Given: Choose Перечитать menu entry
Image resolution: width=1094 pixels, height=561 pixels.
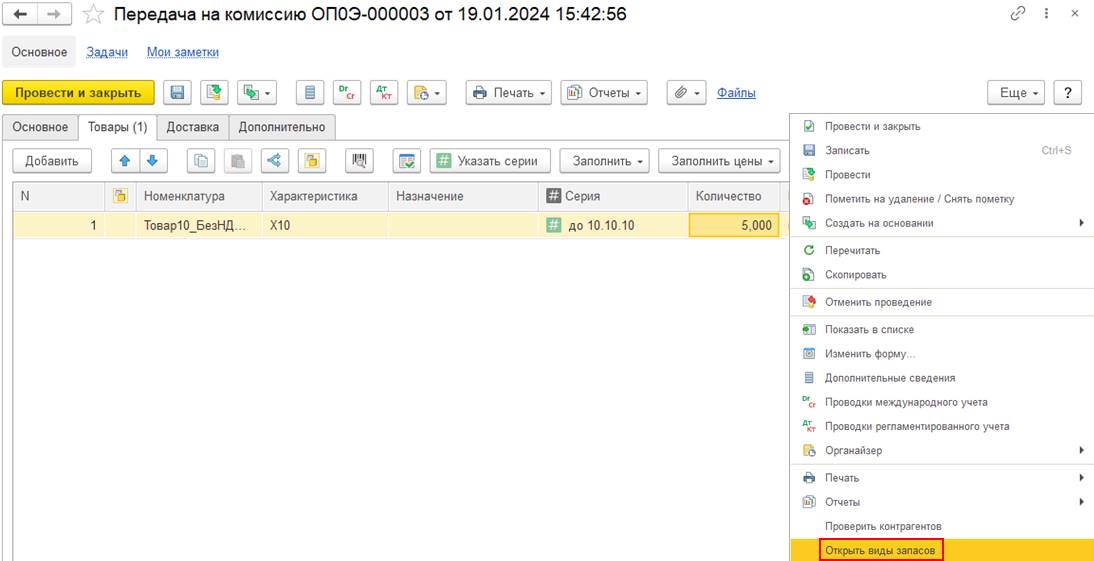Looking at the screenshot, I should pyautogui.click(x=941, y=250).
